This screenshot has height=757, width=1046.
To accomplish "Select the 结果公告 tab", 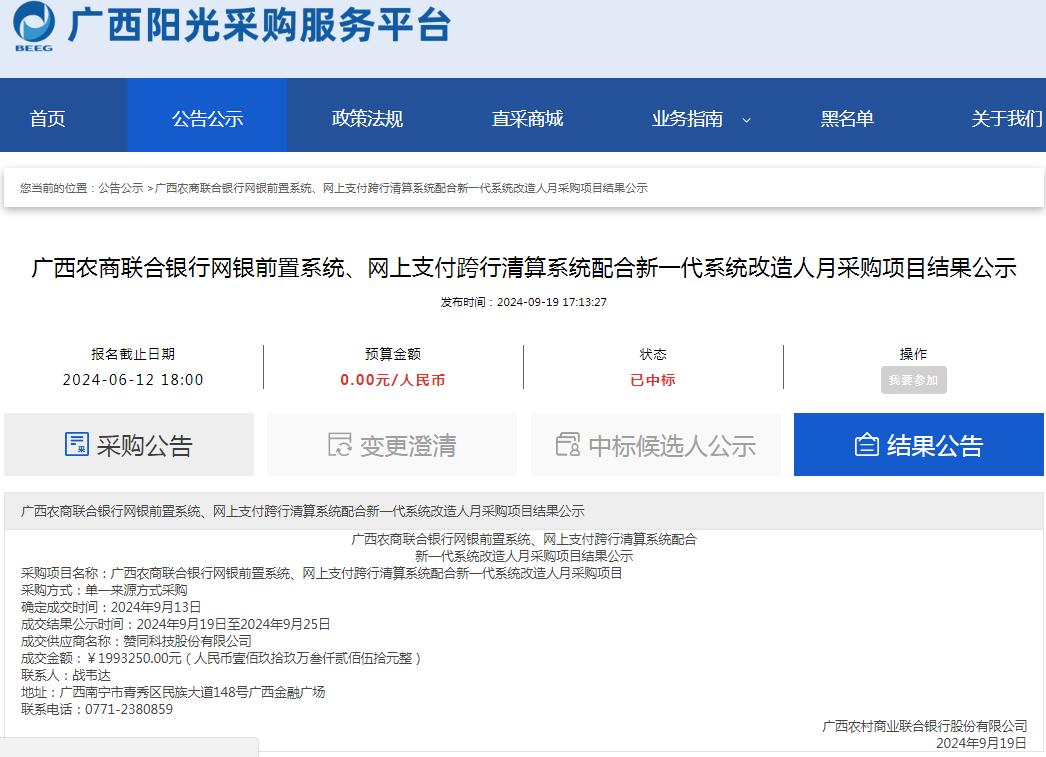I will (x=919, y=444).
